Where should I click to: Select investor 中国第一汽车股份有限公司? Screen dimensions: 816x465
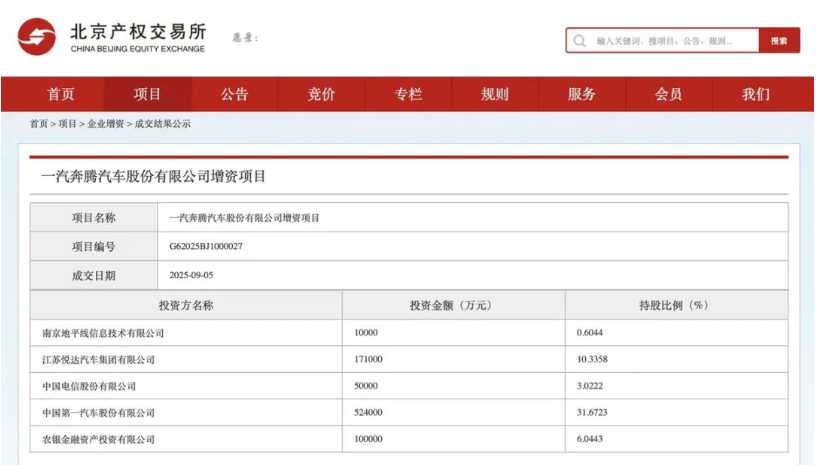point(98,412)
